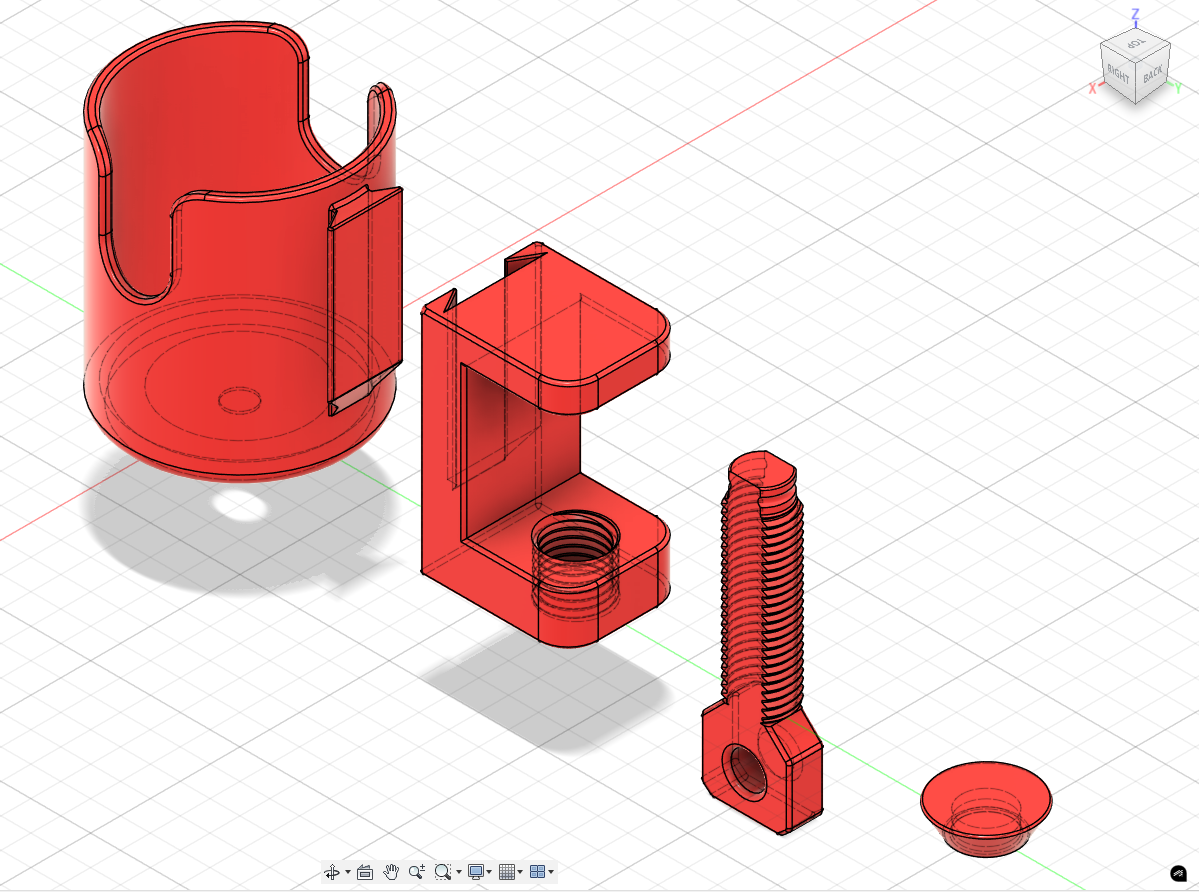Select the Zoom plus/minus tool
The height and width of the screenshot is (892, 1199).
coord(417,872)
